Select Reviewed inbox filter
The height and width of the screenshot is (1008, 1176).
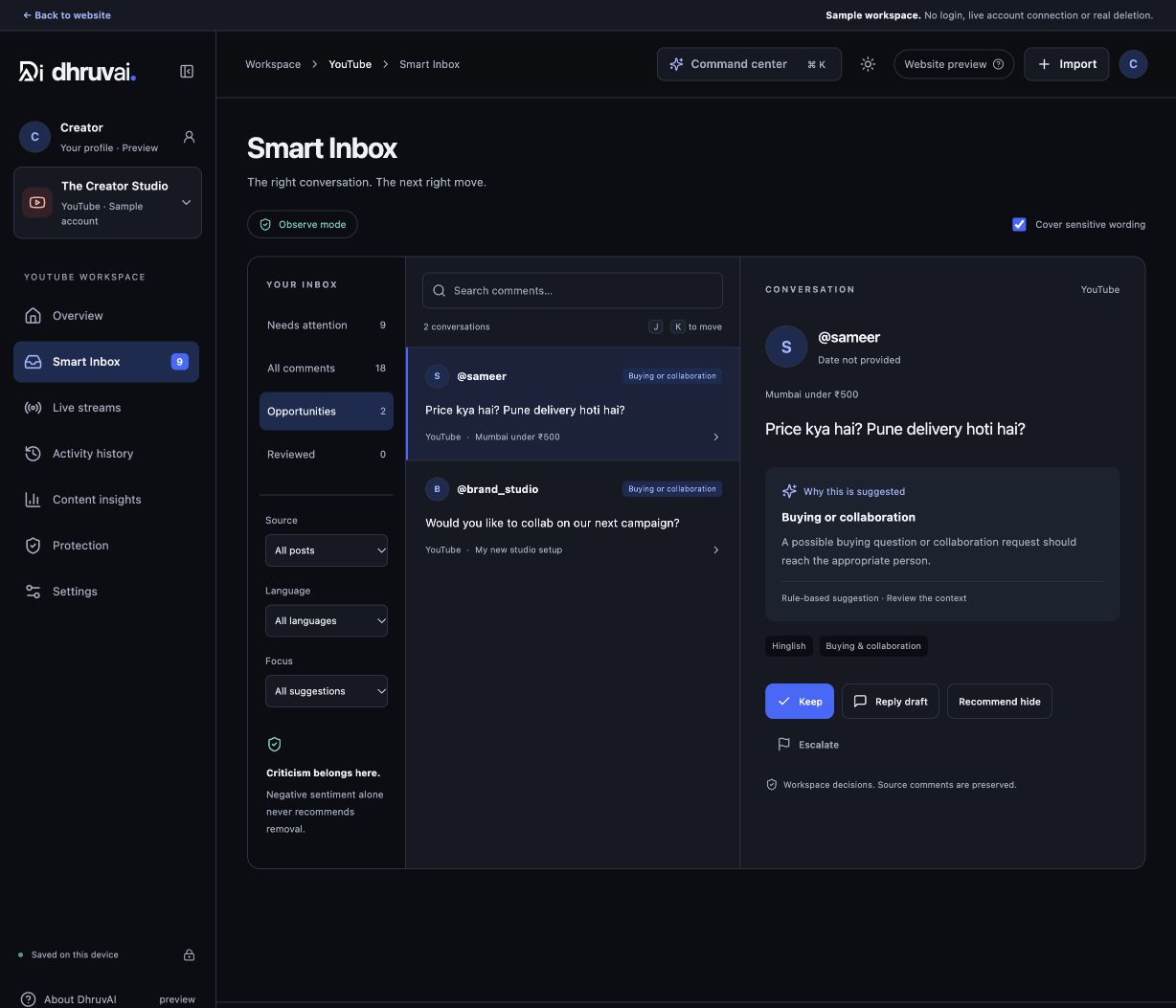(x=327, y=455)
